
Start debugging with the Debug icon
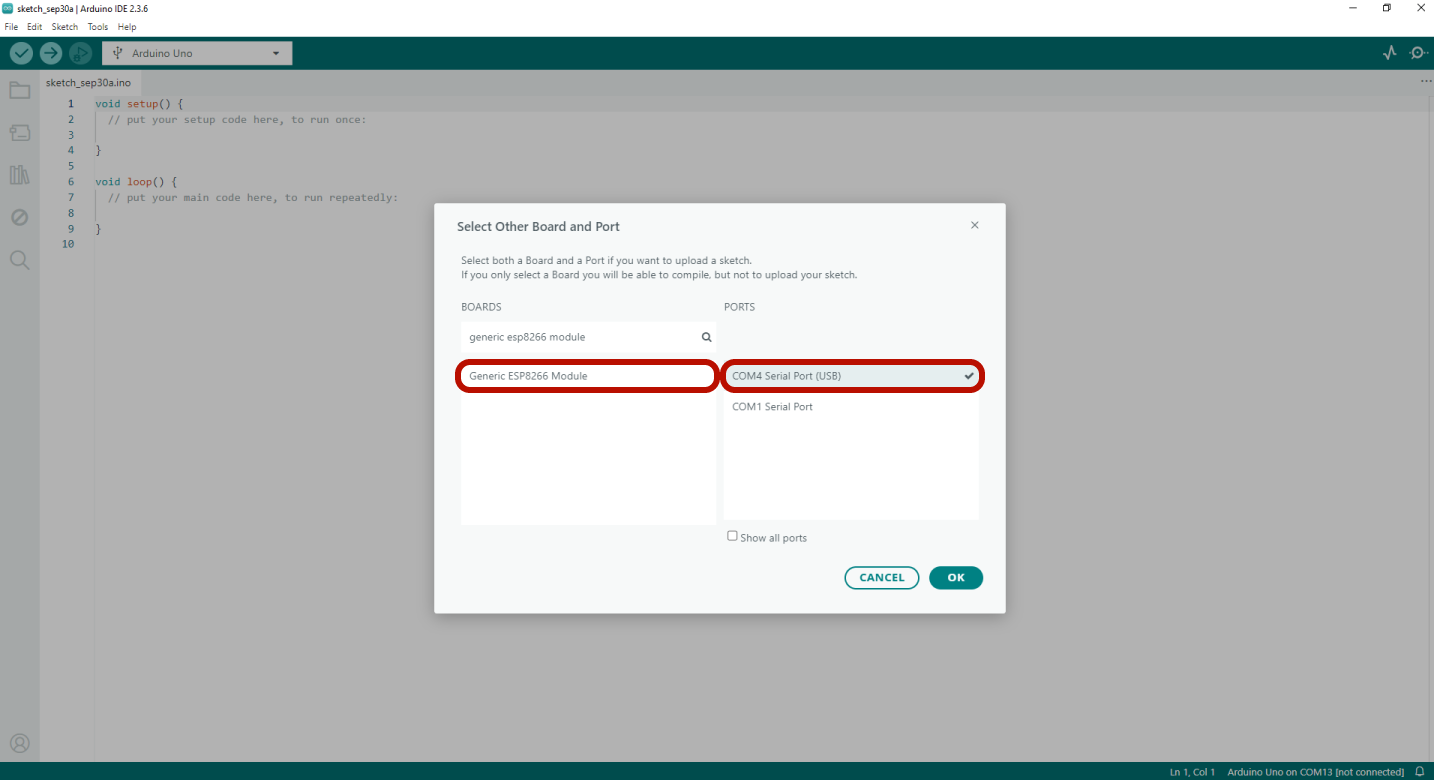coord(80,53)
